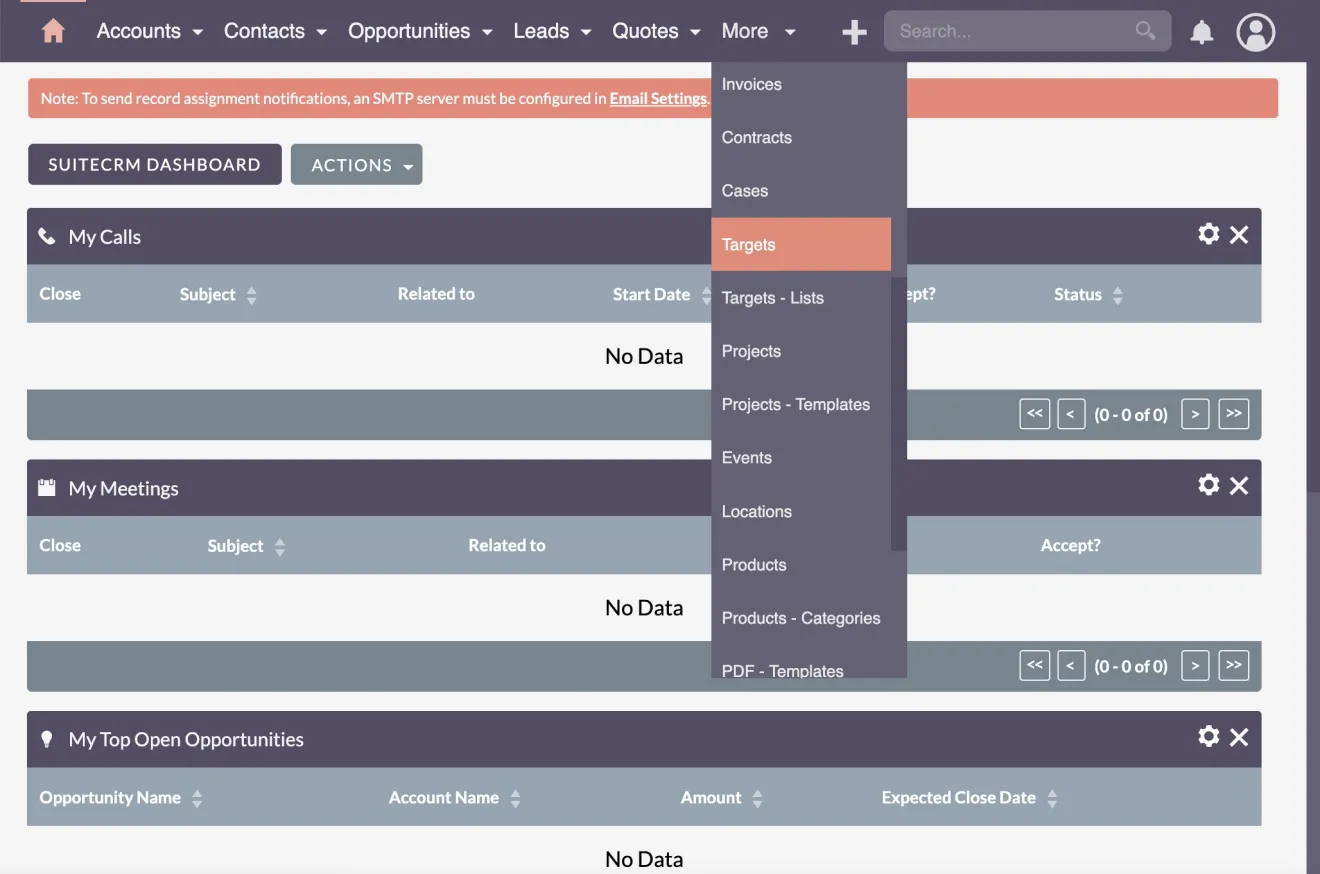The width and height of the screenshot is (1320, 874).
Task: Choose Invoices in the More menu
Action: click(x=751, y=84)
